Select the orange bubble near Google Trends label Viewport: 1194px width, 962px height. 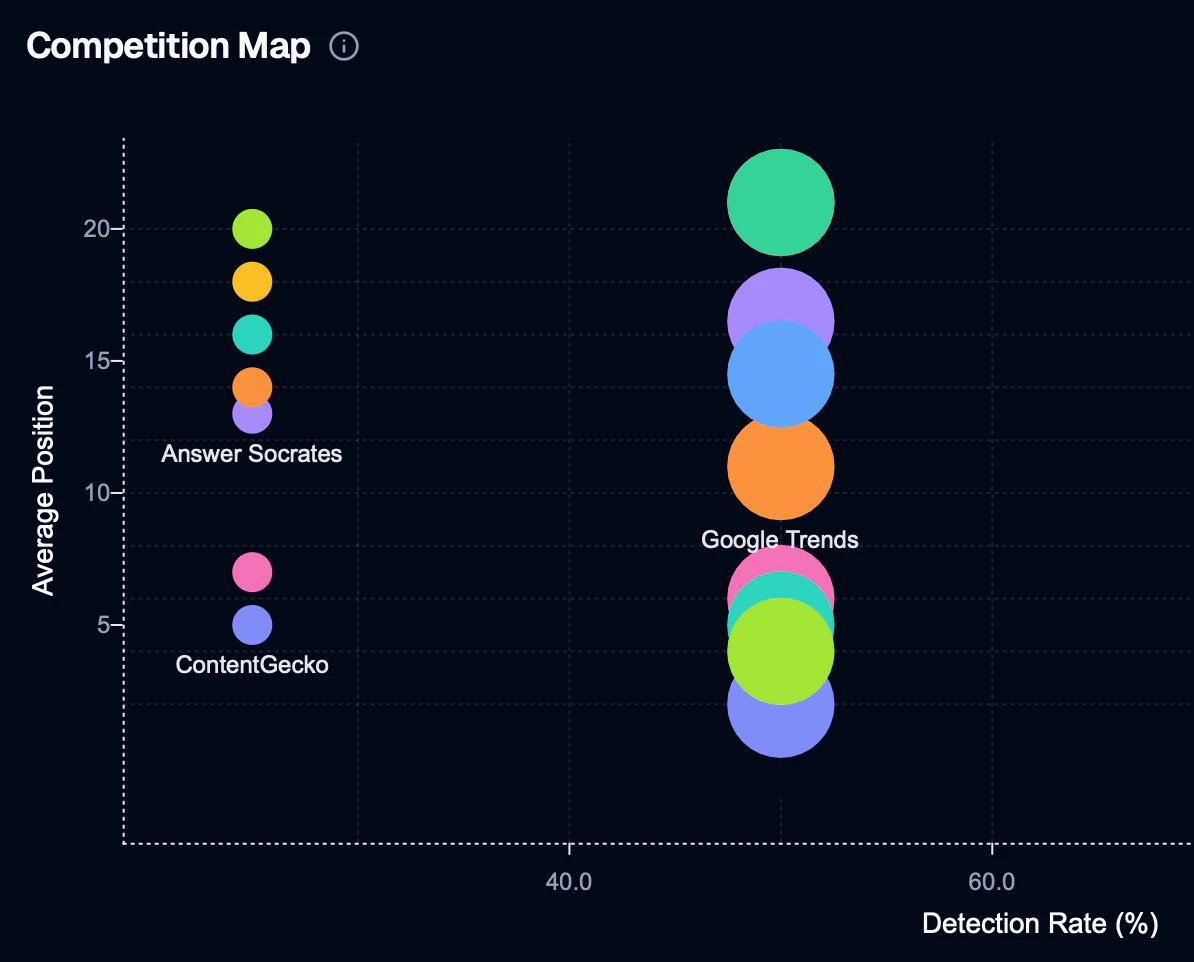(x=780, y=468)
